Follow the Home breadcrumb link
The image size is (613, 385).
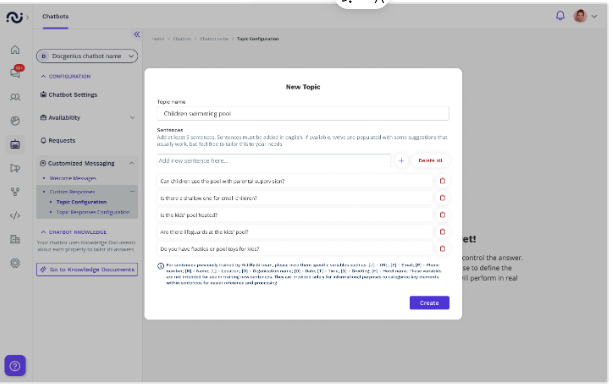point(158,39)
